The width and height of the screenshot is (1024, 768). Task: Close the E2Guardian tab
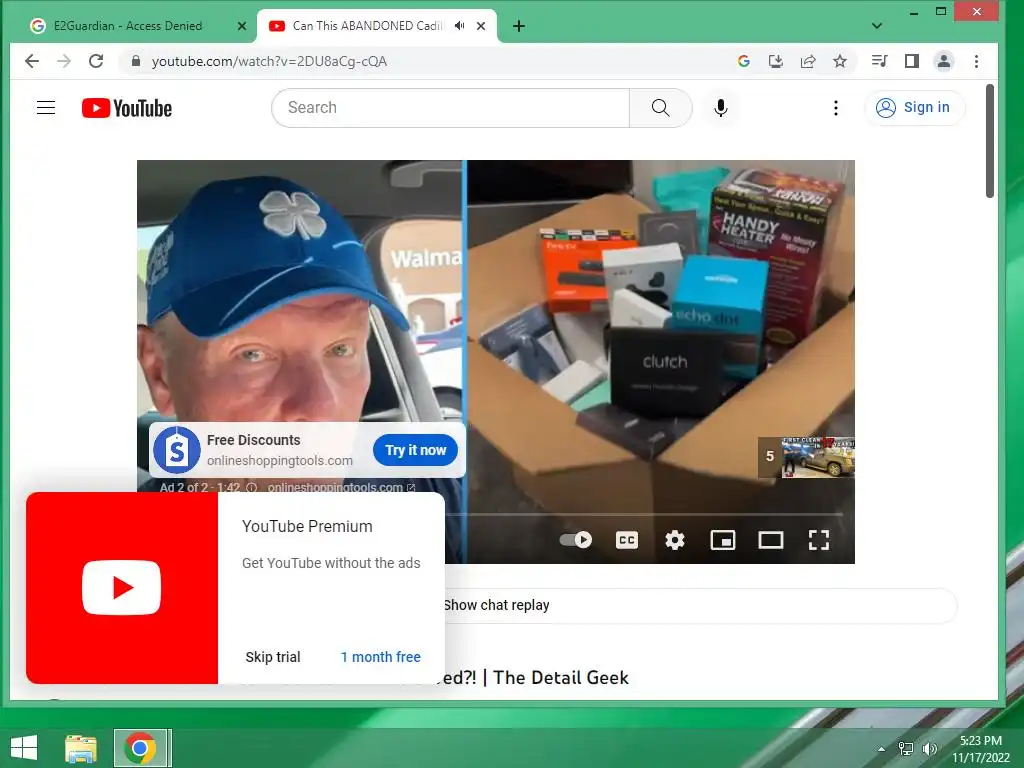242,26
